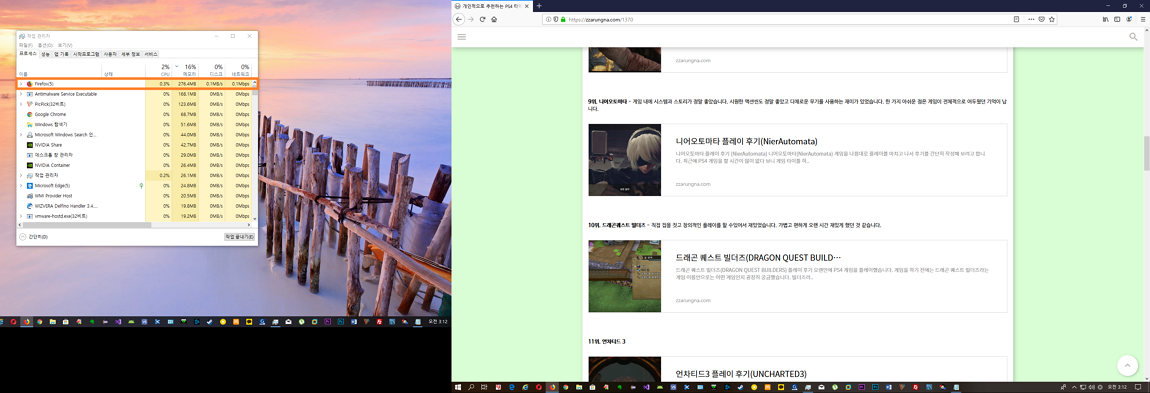The height and width of the screenshot is (393, 1150).
Task: Click the Firefox page vertical scrollbar thumb
Action: point(1146,153)
